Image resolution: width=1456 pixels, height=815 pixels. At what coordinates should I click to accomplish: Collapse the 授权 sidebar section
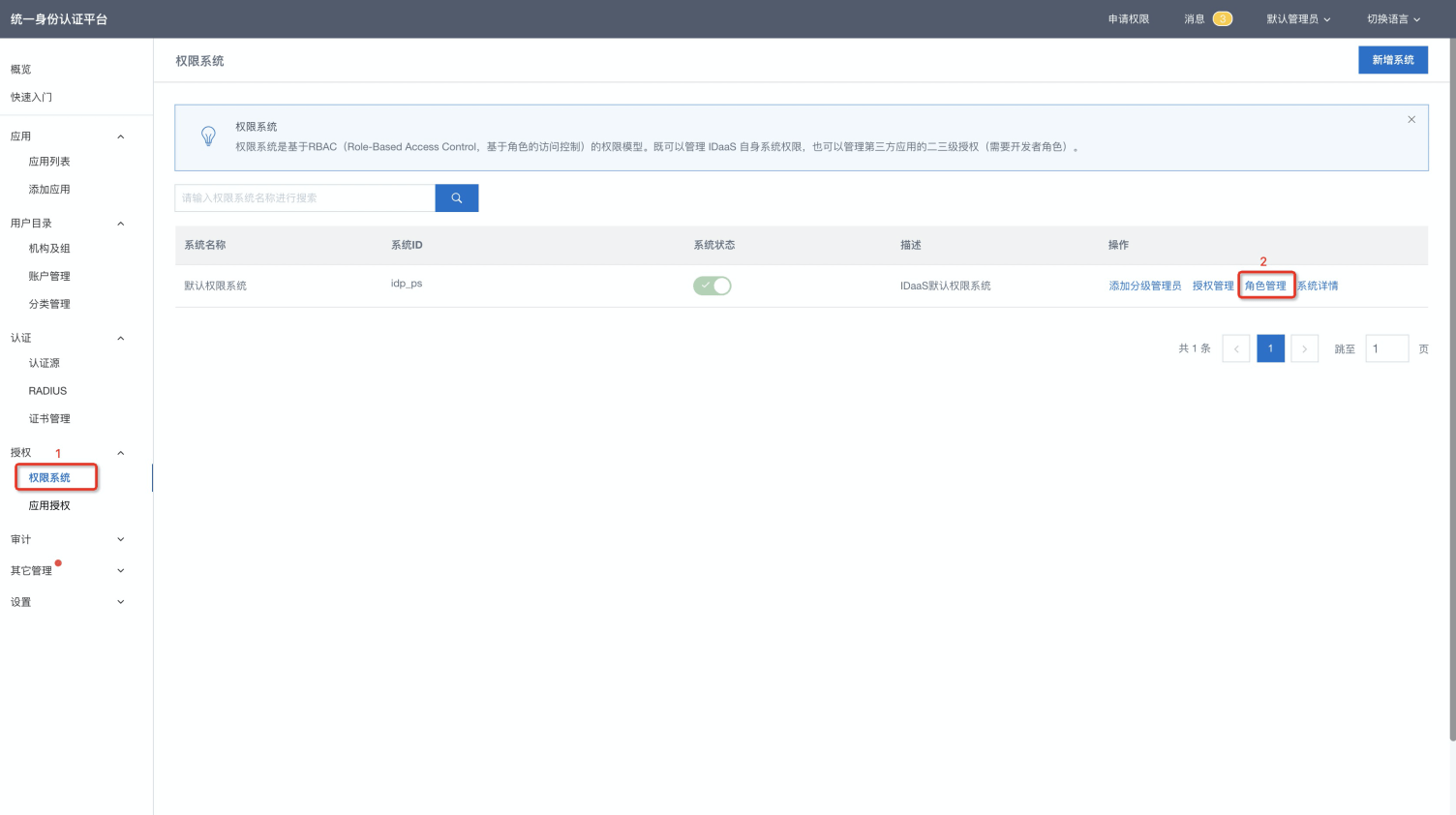point(121,453)
